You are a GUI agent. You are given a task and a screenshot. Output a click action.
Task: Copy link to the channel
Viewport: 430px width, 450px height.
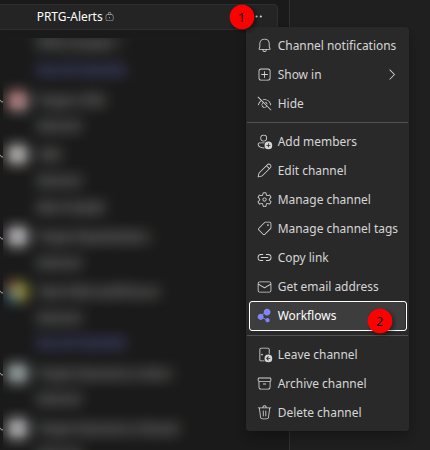coord(327,258)
